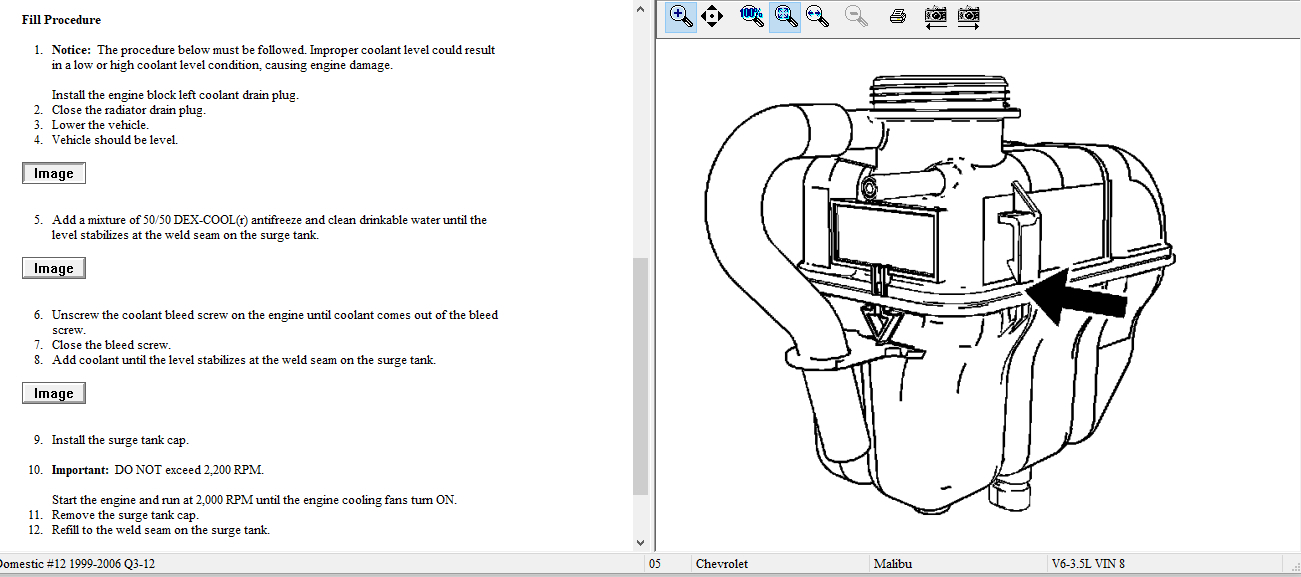Image resolution: width=1301 pixels, height=577 pixels.
Task: Click the V6-3.5L VIN 8 engine field
Action: (x=1087, y=564)
